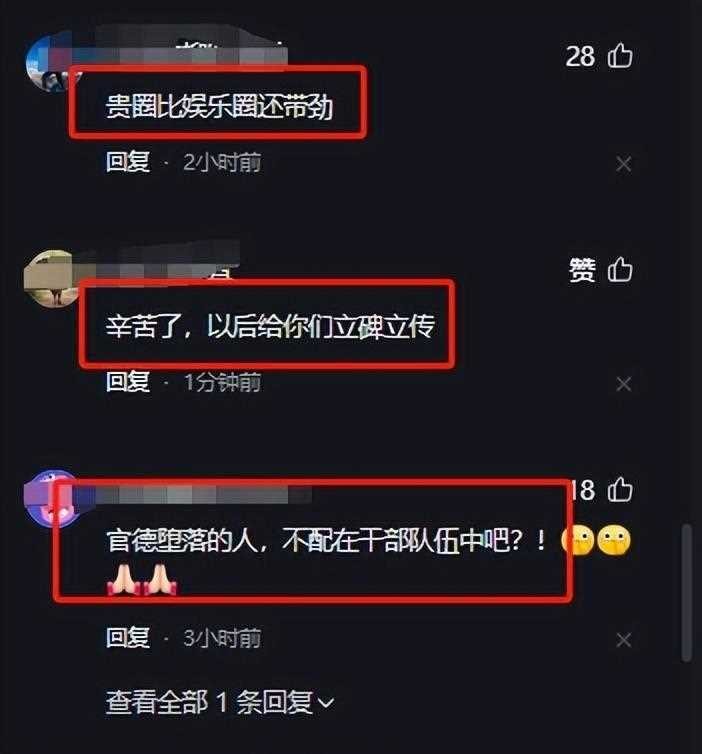Click the vertical scrollbar thumb on right
This screenshot has width=702, height=754.
pos(687,593)
